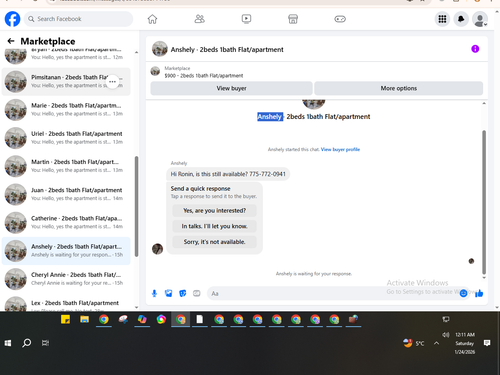Open the Friends icon in top navigation
This screenshot has width=500, height=375.
[199, 19]
